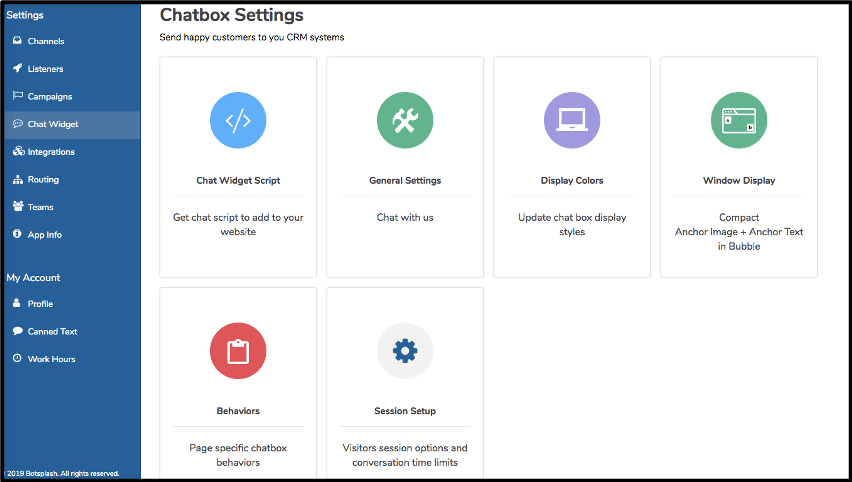Click 'Get chat script to add to your website' text
The width and height of the screenshot is (852, 482).
238,224
